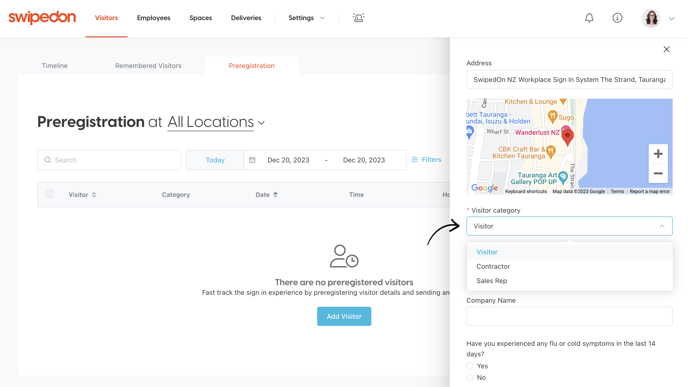The width and height of the screenshot is (688, 387).
Task: Select Yes for flu symptoms
Action: click(x=470, y=366)
